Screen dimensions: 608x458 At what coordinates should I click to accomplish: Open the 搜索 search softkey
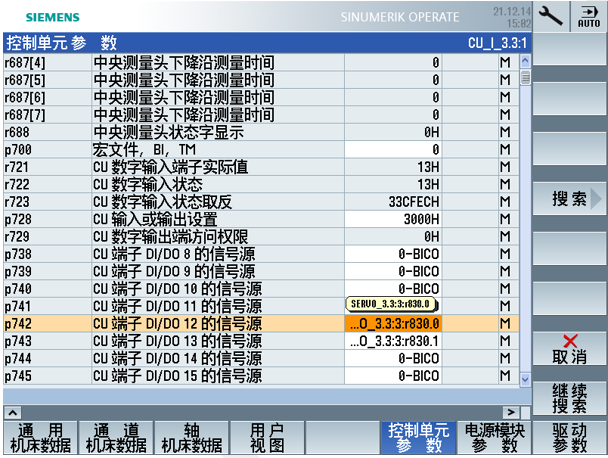569,199
